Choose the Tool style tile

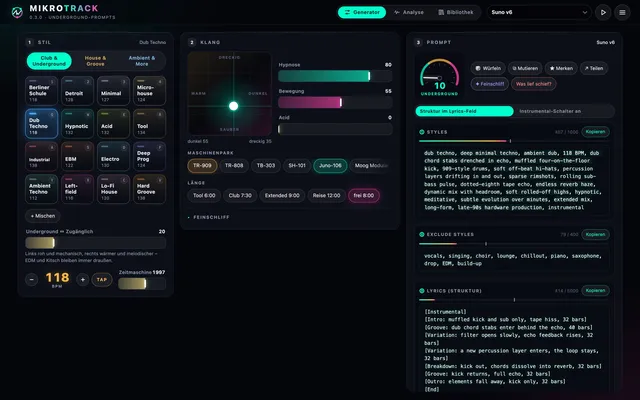click(149, 124)
